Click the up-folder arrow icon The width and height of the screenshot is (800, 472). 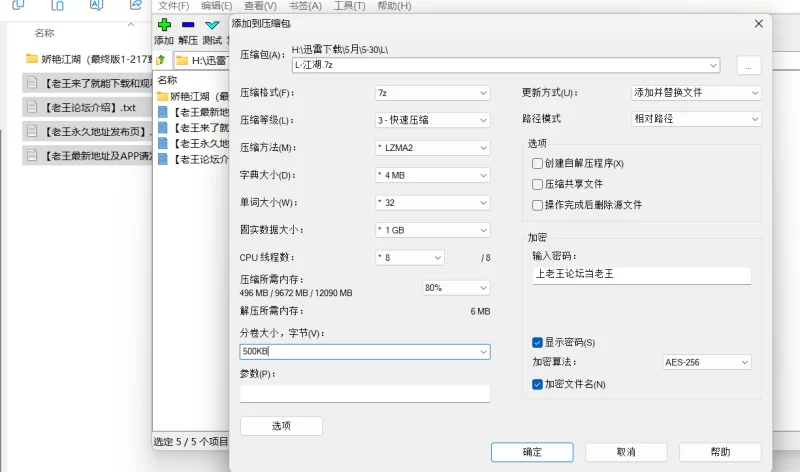click(161, 60)
